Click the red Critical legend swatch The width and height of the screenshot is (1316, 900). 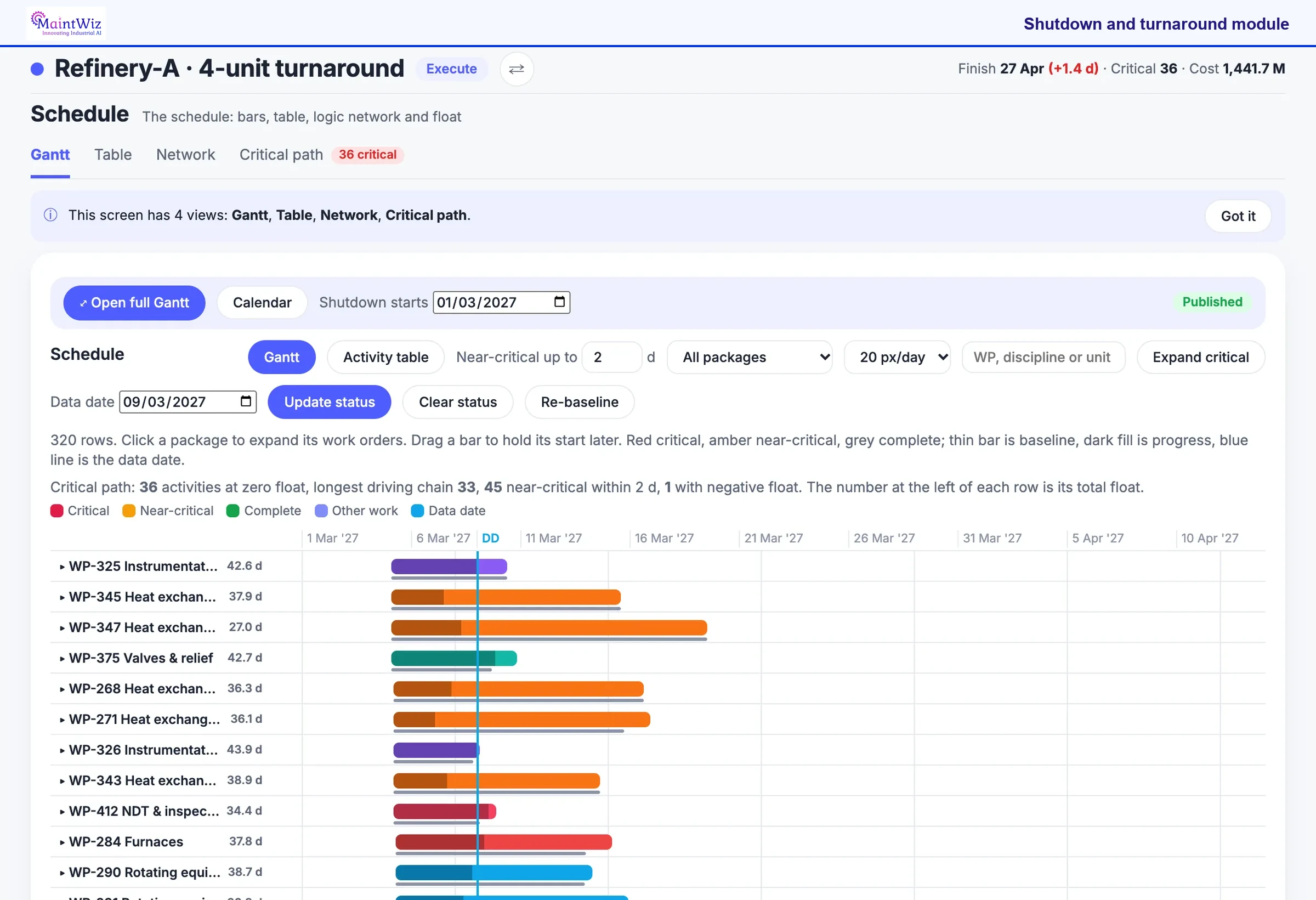[56, 511]
